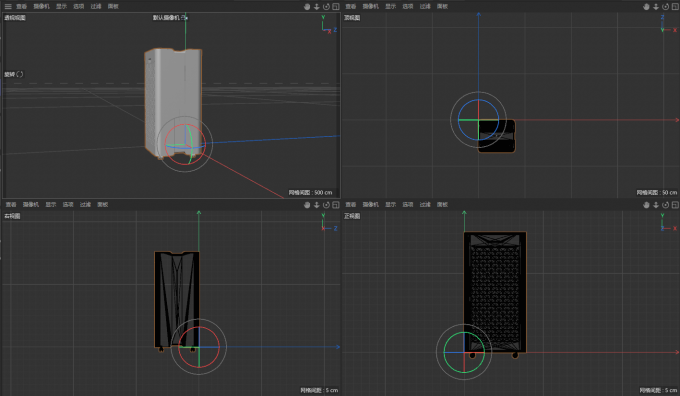Click the axis orientation indicator in top view
The image size is (680, 396).
tap(668, 24)
